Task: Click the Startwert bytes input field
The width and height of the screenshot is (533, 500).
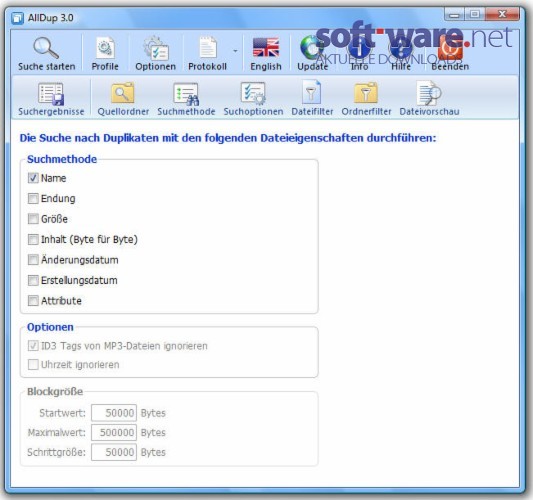Action: [x=114, y=413]
